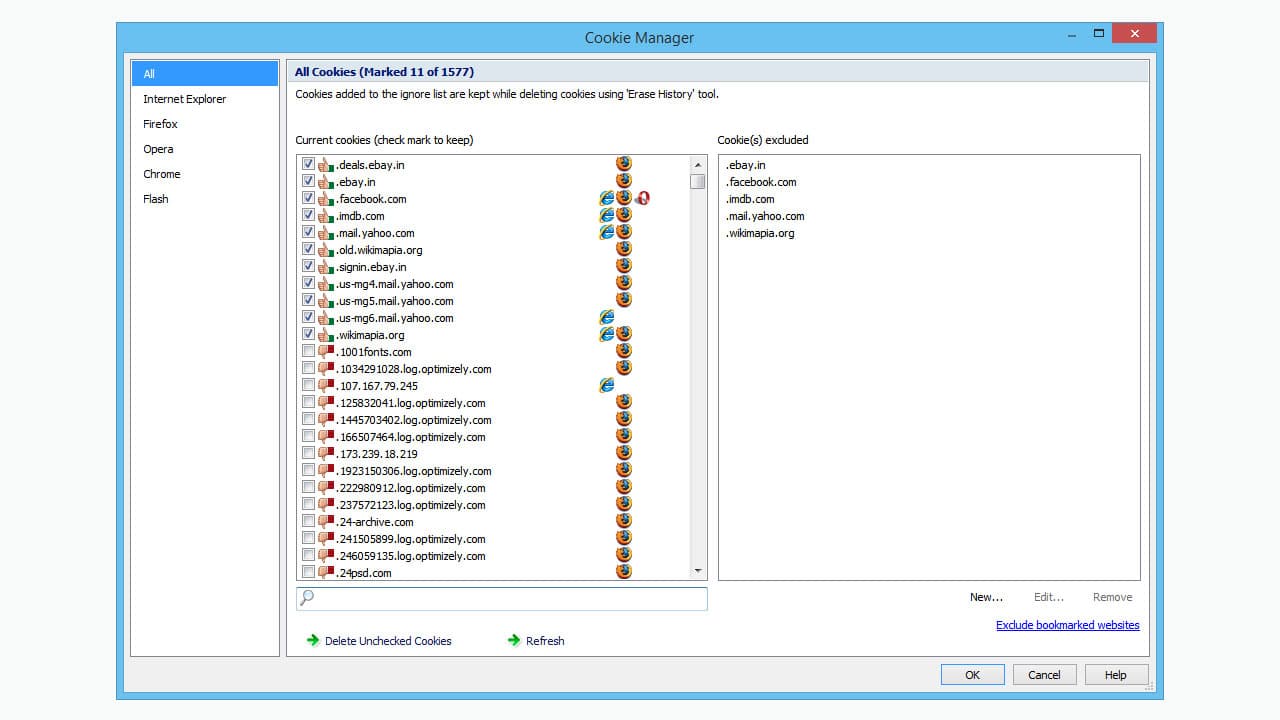The height and width of the screenshot is (720, 1280).
Task: Click the Internet Explorer icon beside .facebook.com
Action: 606,198
